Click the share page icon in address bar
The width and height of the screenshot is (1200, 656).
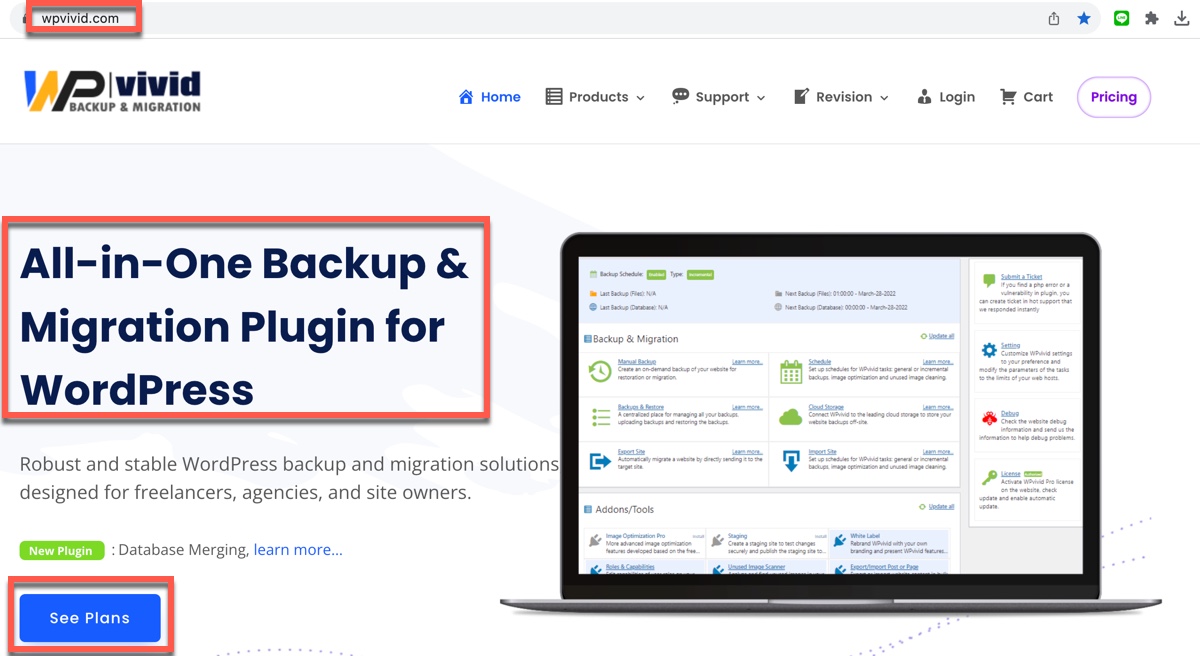(1054, 18)
